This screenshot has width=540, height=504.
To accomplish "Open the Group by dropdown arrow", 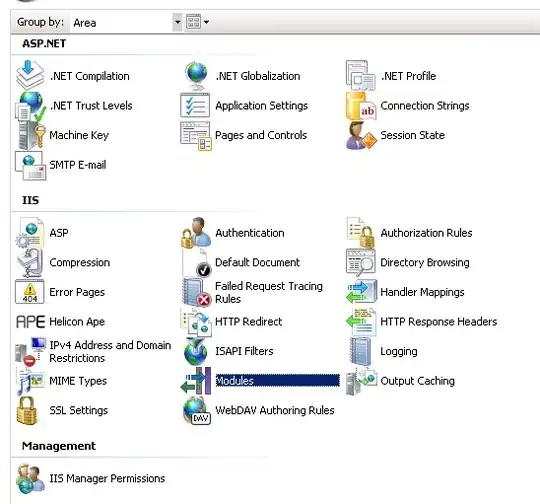I will [x=177, y=22].
